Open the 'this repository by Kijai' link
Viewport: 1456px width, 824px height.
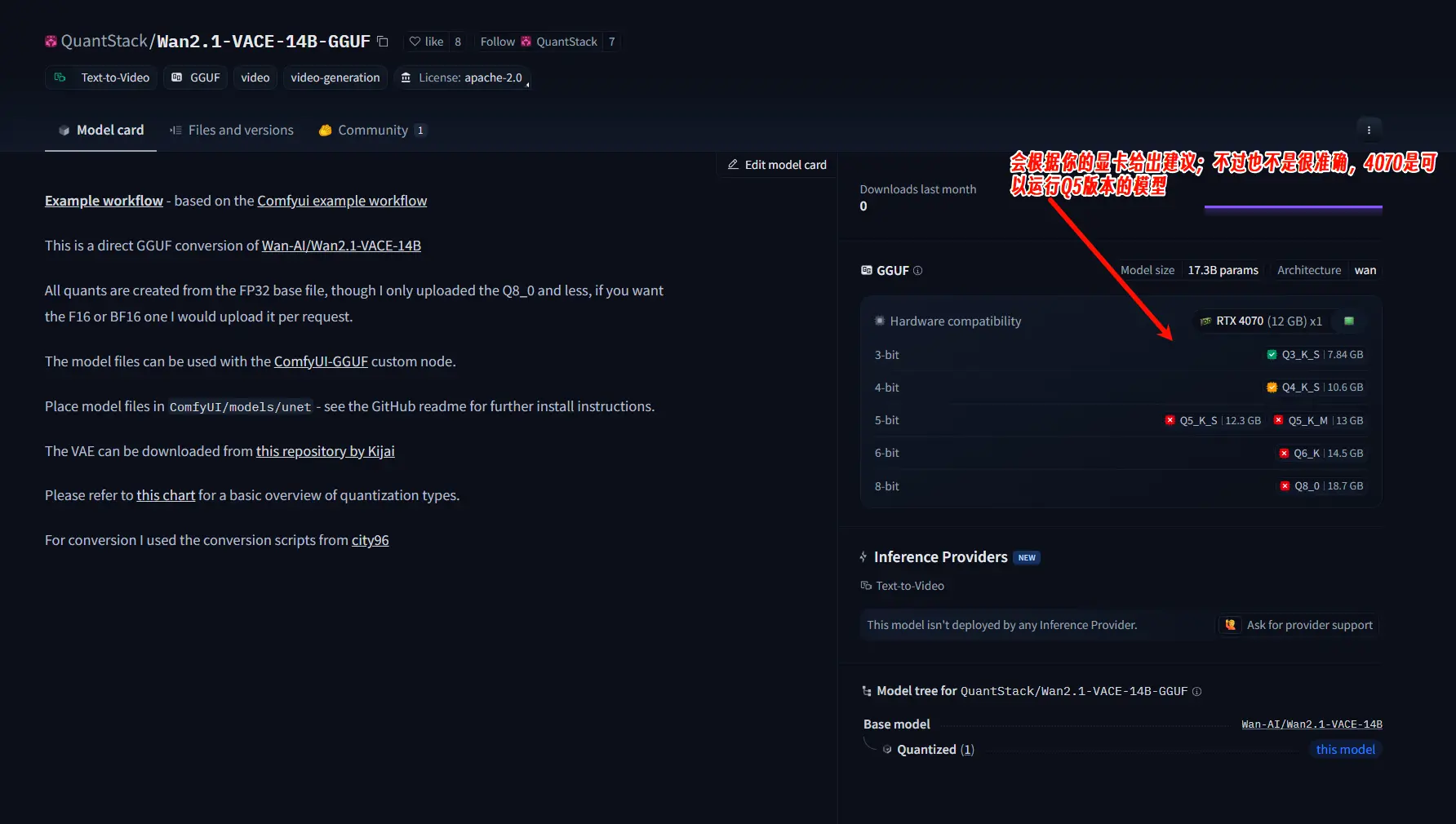(325, 451)
